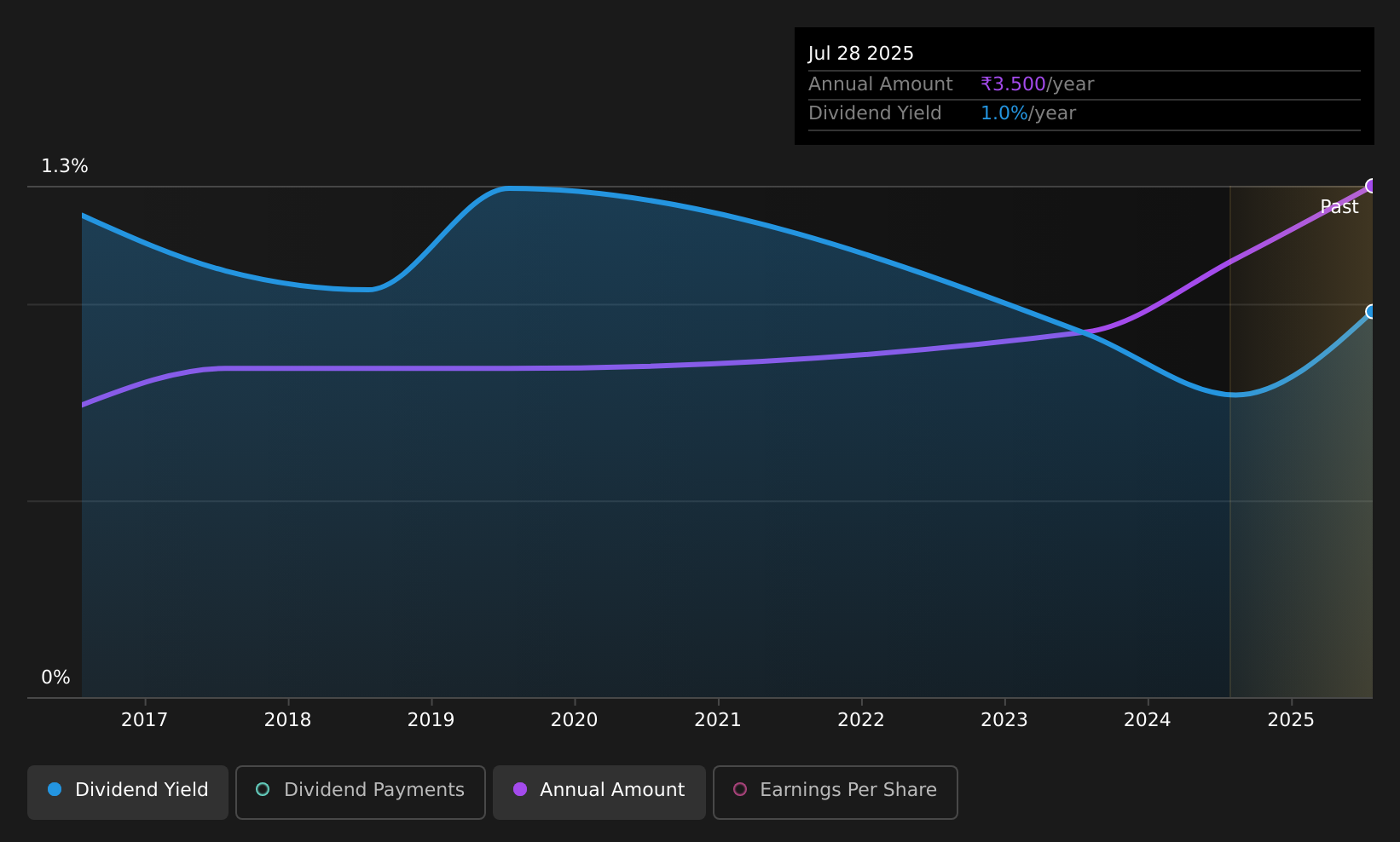Click the 'Dividend Yield' tooltip row label
1400x842 pixels.
point(875,113)
